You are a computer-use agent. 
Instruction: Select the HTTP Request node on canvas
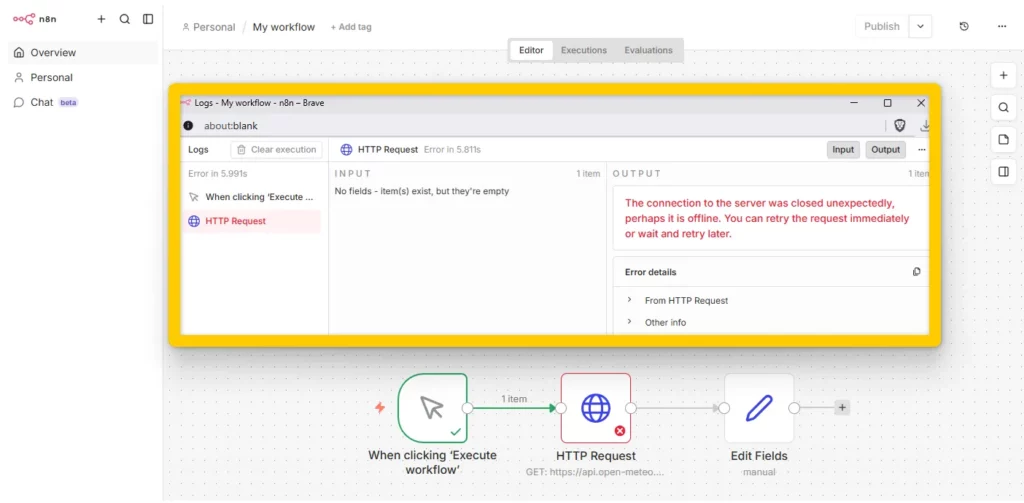tap(596, 408)
